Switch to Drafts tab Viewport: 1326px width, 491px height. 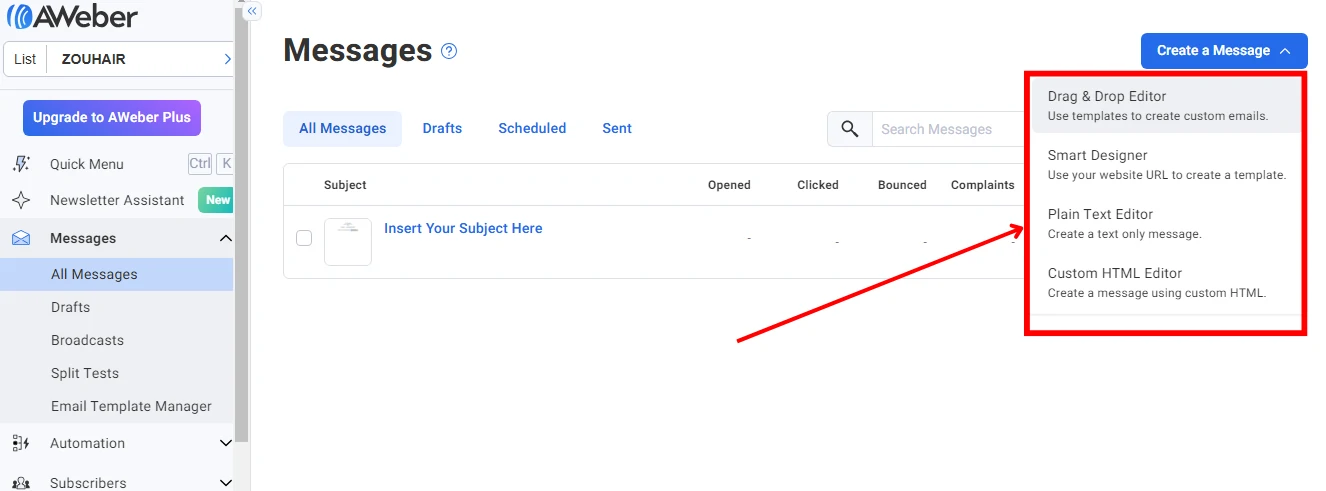coord(442,129)
